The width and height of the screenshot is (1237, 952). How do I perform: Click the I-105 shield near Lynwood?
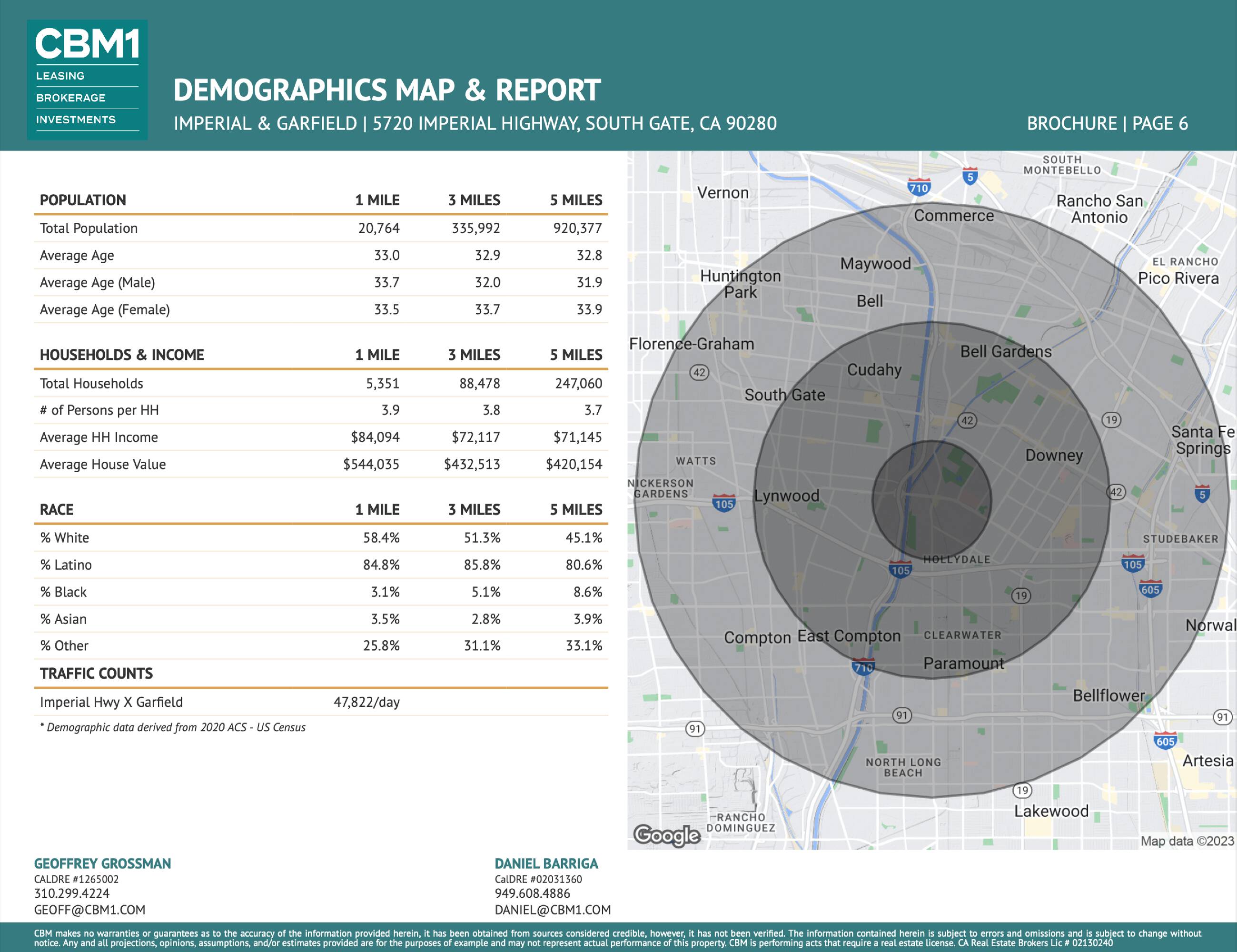tap(724, 503)
